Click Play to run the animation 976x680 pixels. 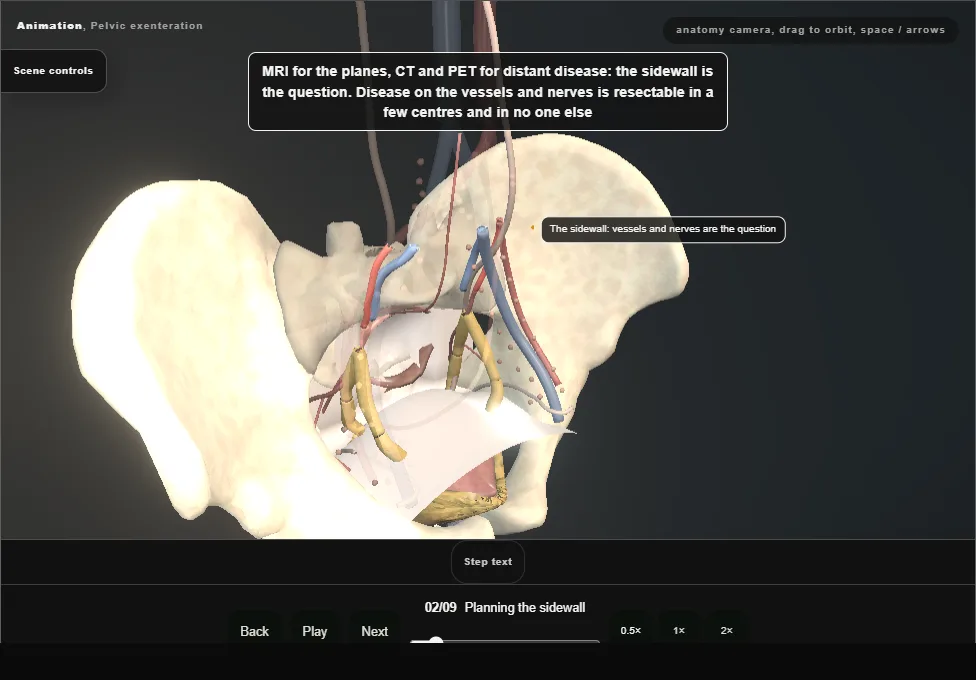pyautogui.click(x=315, y=631)
